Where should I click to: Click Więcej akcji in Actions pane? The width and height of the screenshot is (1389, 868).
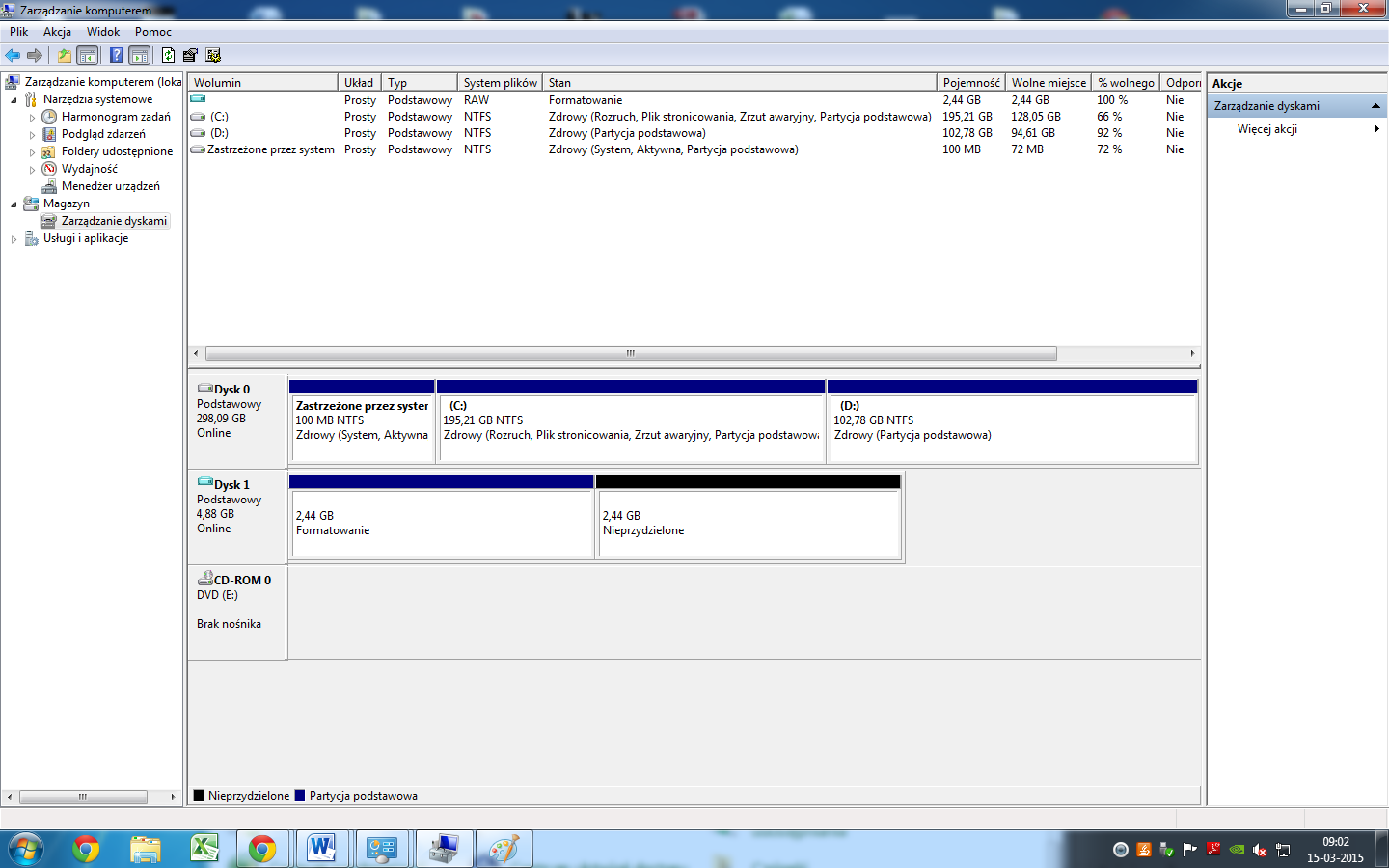pos(1266,129)
